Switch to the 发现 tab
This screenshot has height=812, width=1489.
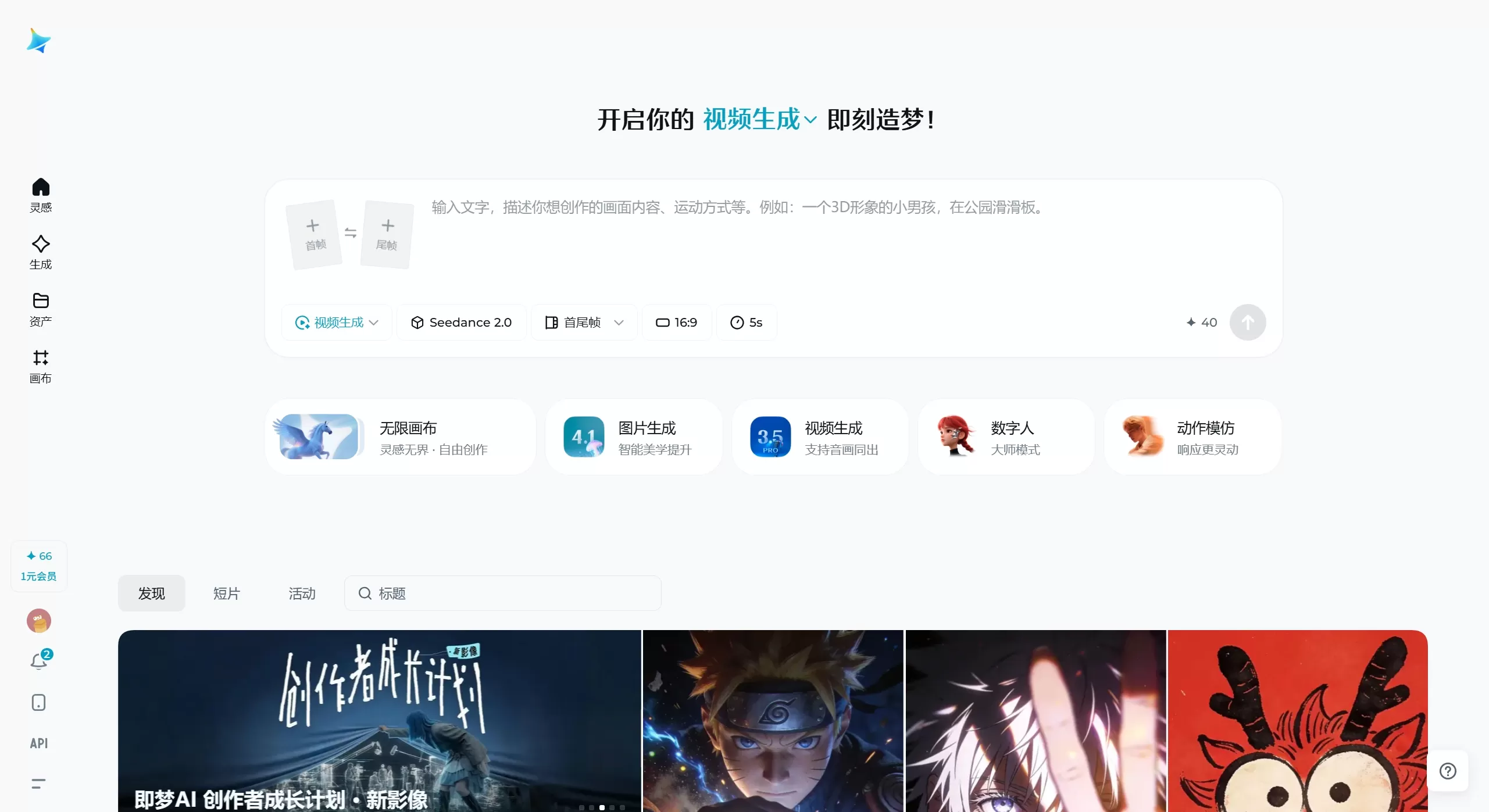[x=151, y=593]
